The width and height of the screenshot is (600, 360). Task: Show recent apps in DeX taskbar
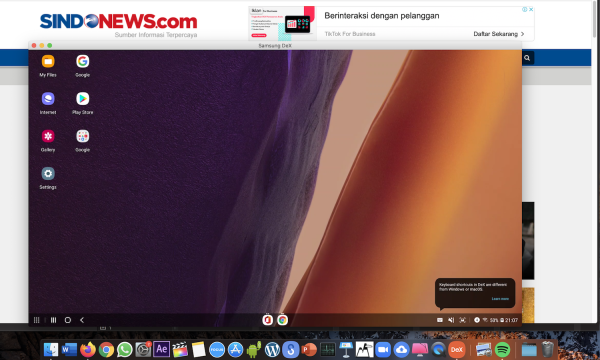click(53, 320)
